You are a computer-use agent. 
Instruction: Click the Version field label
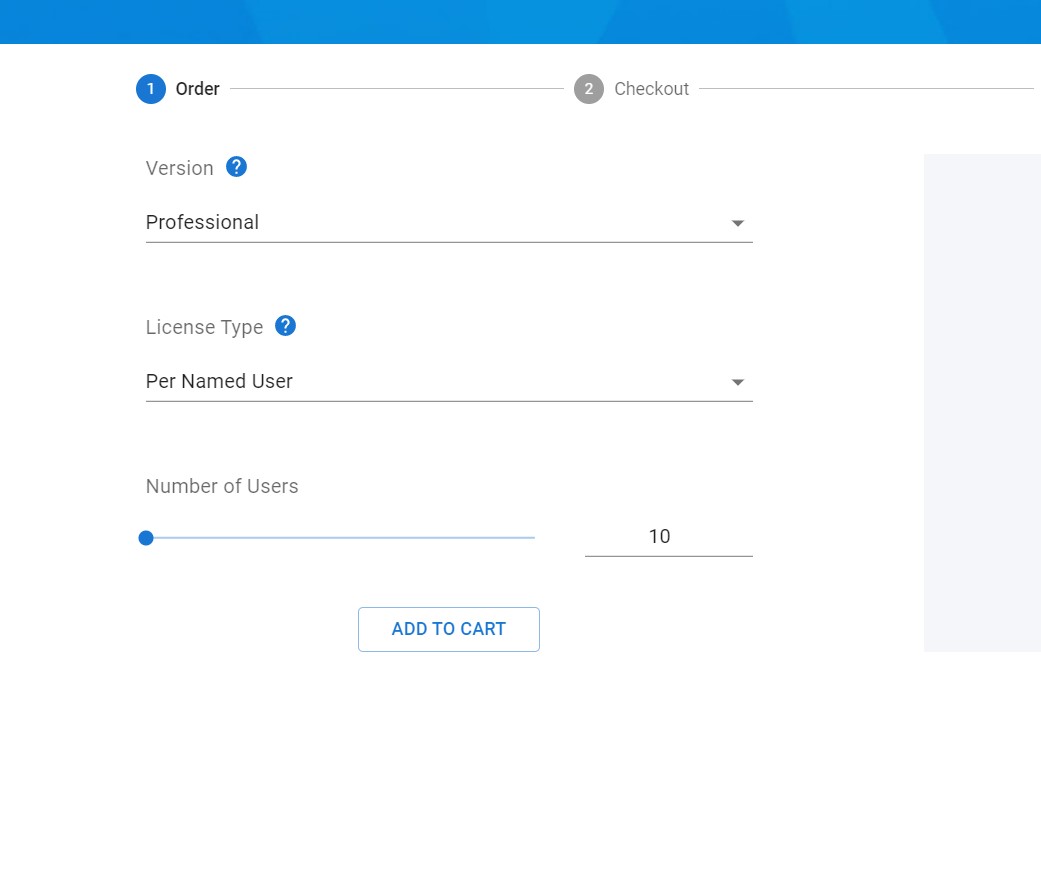tap(180, 168)
